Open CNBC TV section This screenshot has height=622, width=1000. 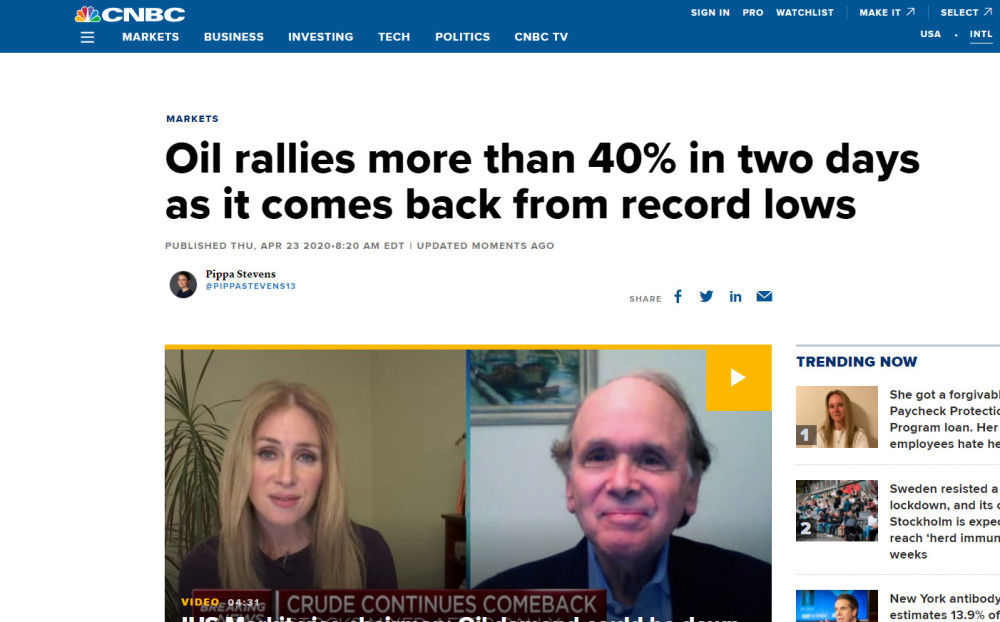point(541,37)
